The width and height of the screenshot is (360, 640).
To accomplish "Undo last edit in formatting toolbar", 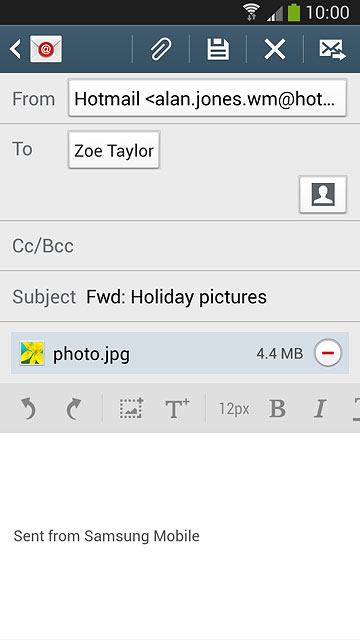I will click(x=28, y=409).
